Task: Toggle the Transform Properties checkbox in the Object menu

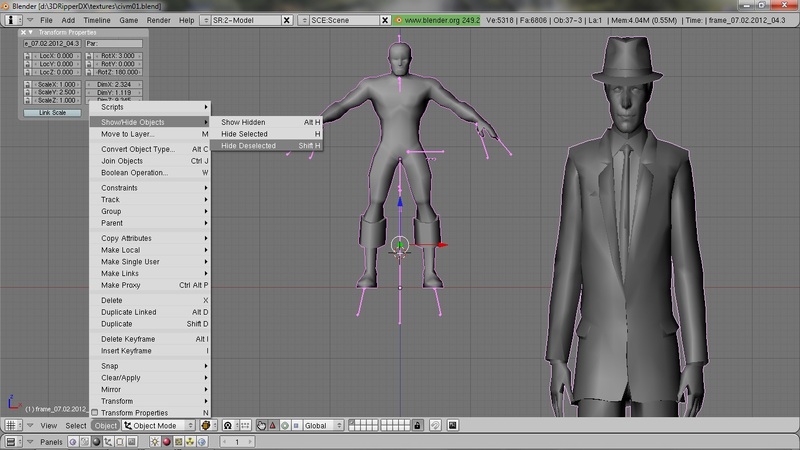Action: 95,413
